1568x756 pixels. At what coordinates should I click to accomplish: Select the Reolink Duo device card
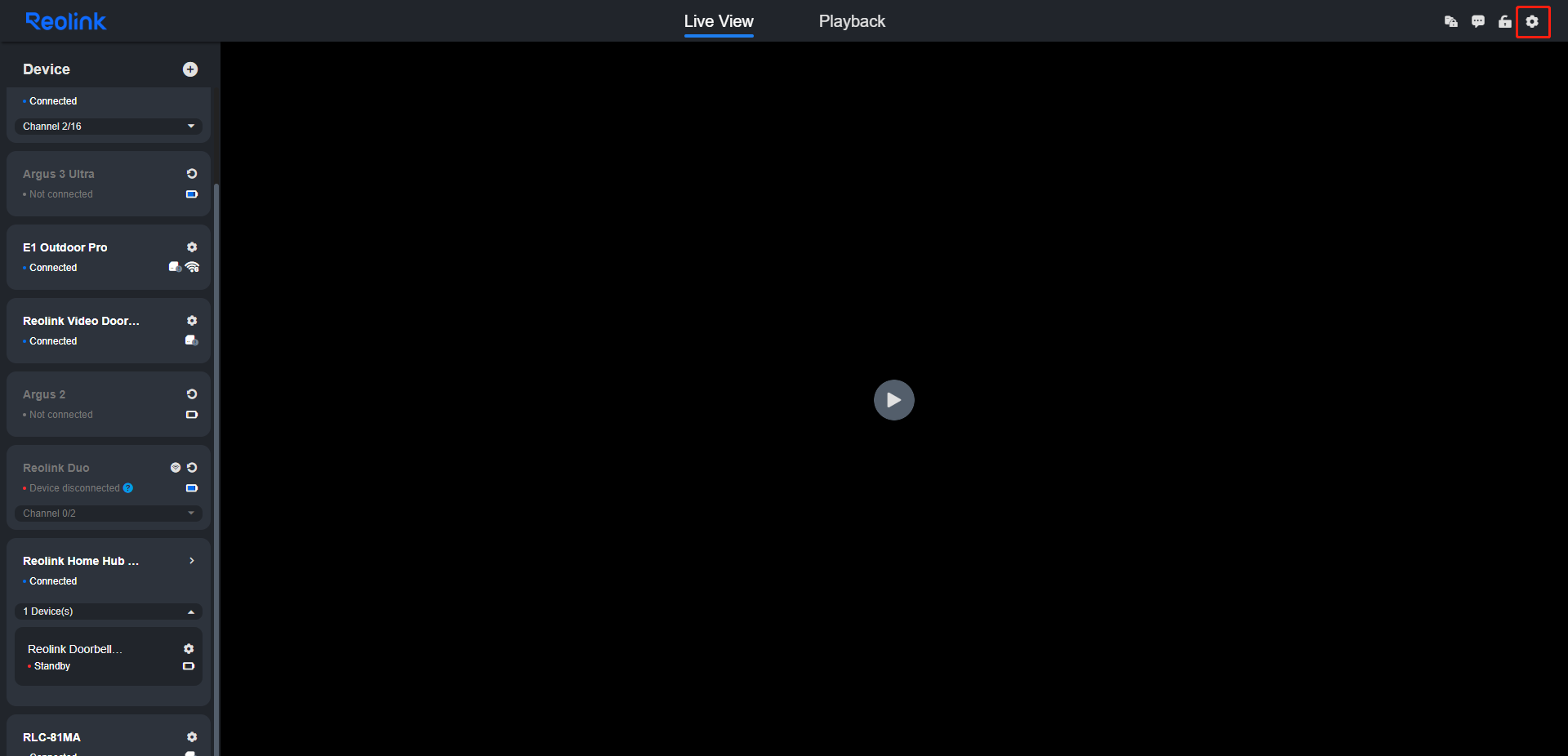coord(109,487)
